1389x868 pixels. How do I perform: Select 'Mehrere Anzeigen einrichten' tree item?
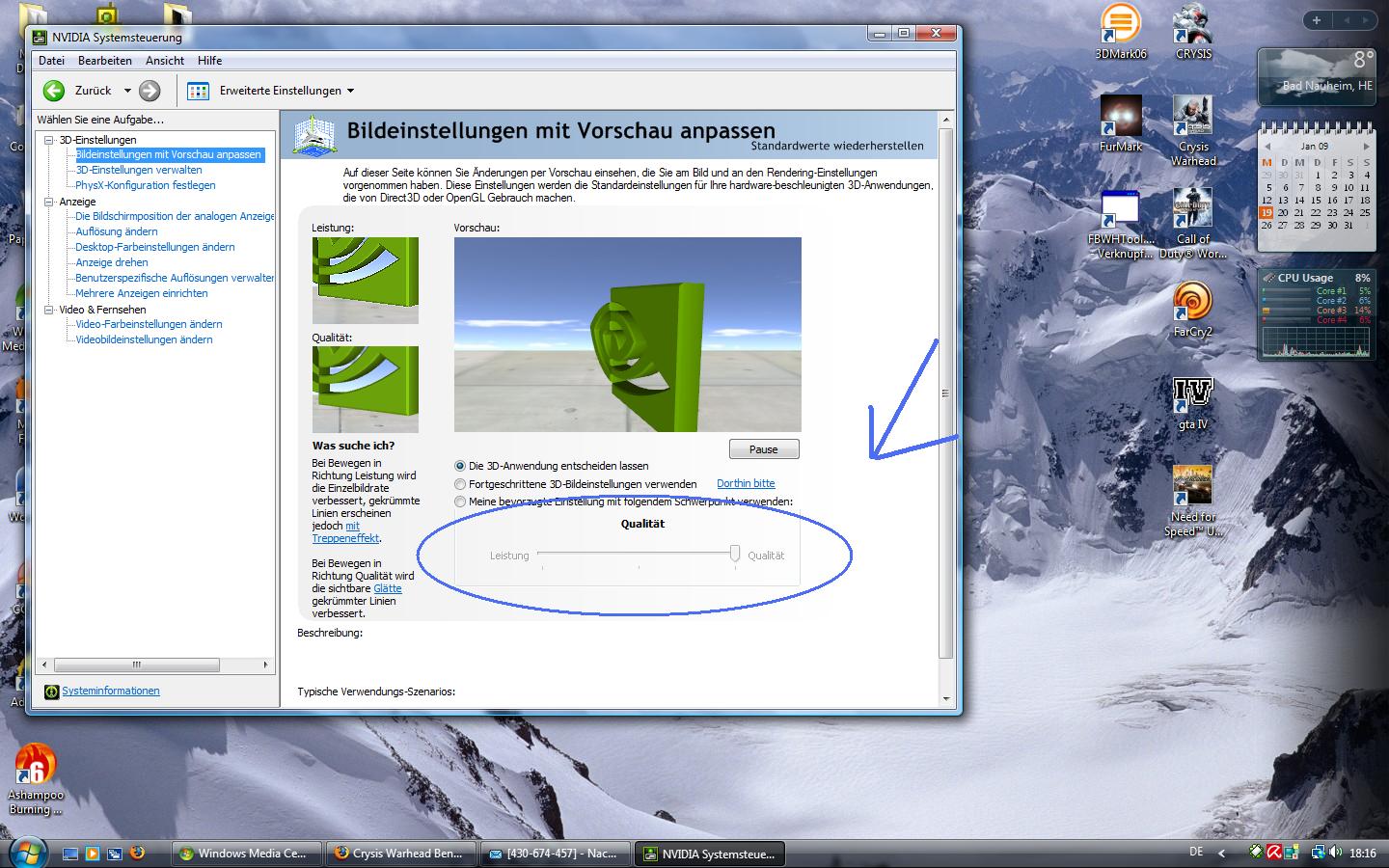point(142,293)
